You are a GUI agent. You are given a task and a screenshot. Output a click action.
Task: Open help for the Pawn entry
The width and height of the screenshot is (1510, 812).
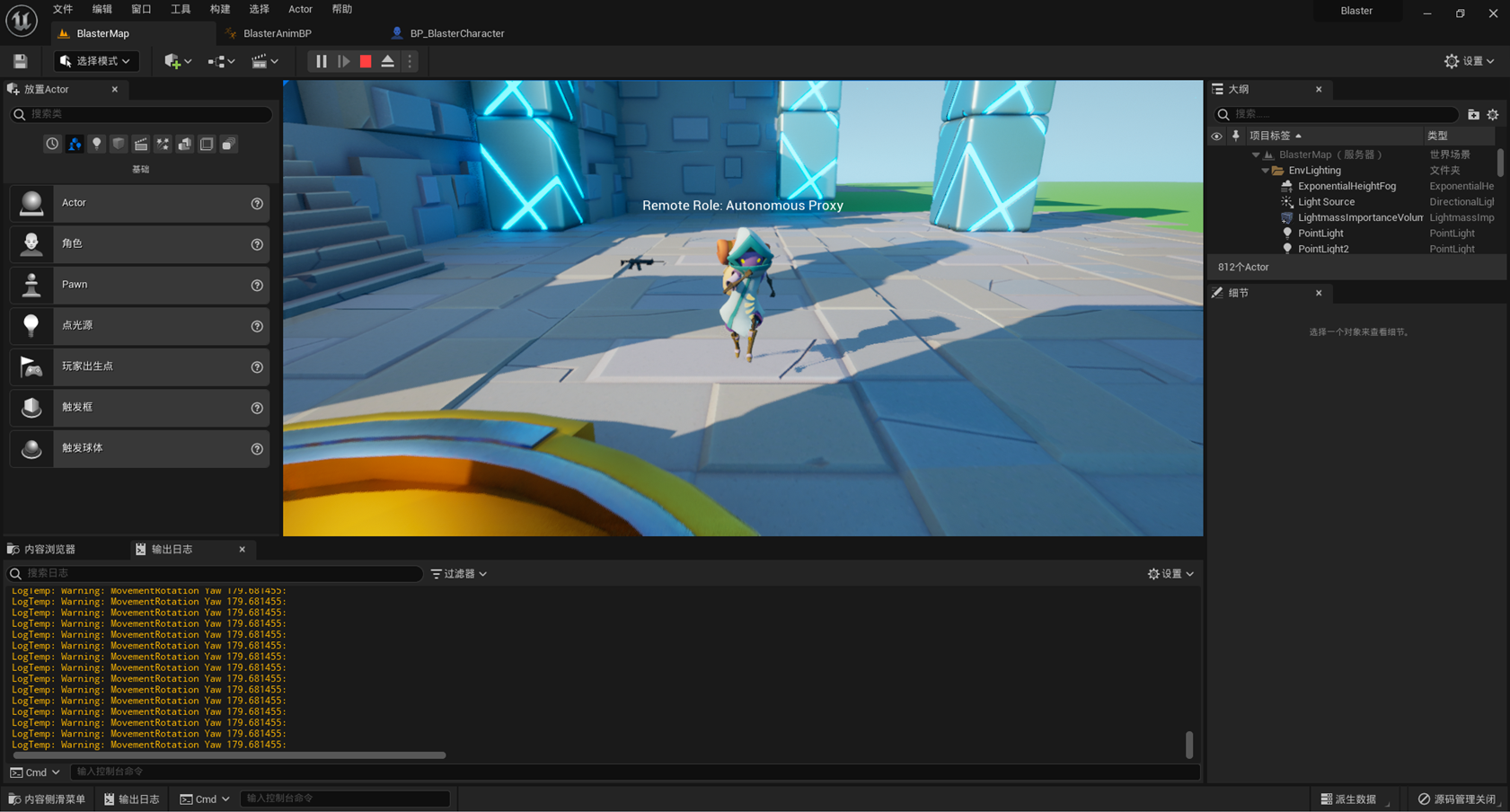257,286
